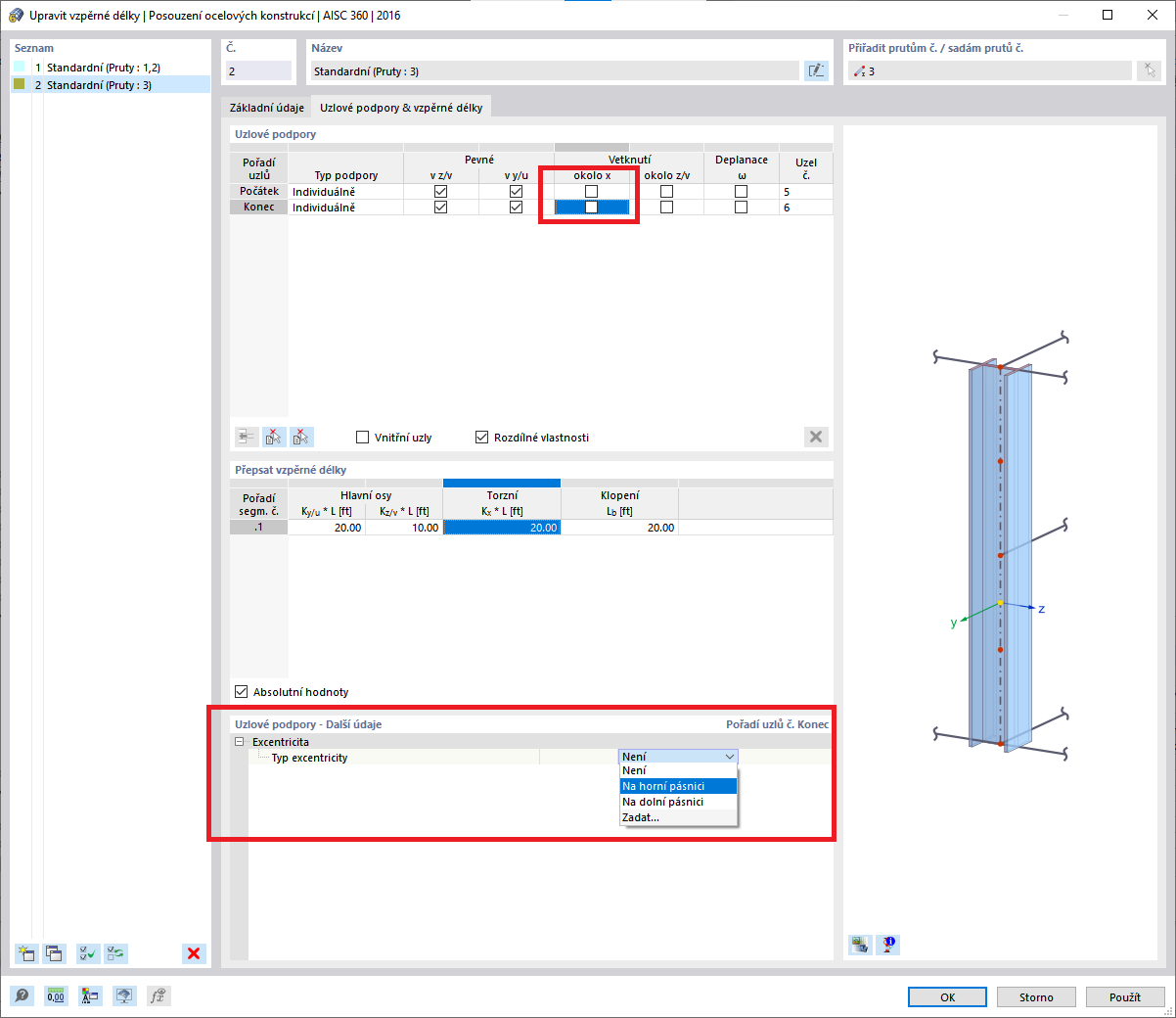Screen dimensions: 1176x1018
Task: Click the render view icon below 3D preview
Action: point(860,945)
